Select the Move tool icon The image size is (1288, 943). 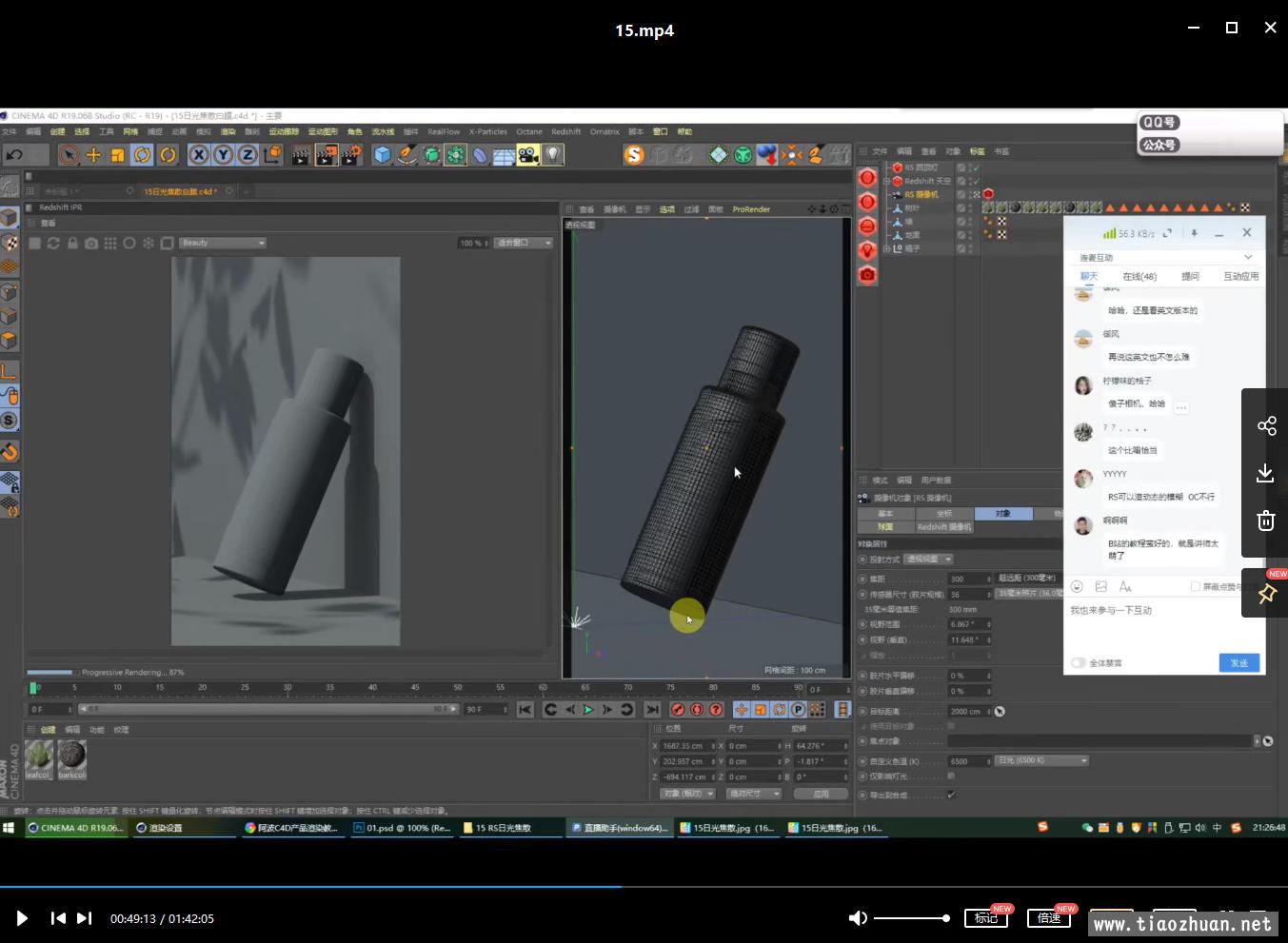pyautogui.click(x=93, y=154)
